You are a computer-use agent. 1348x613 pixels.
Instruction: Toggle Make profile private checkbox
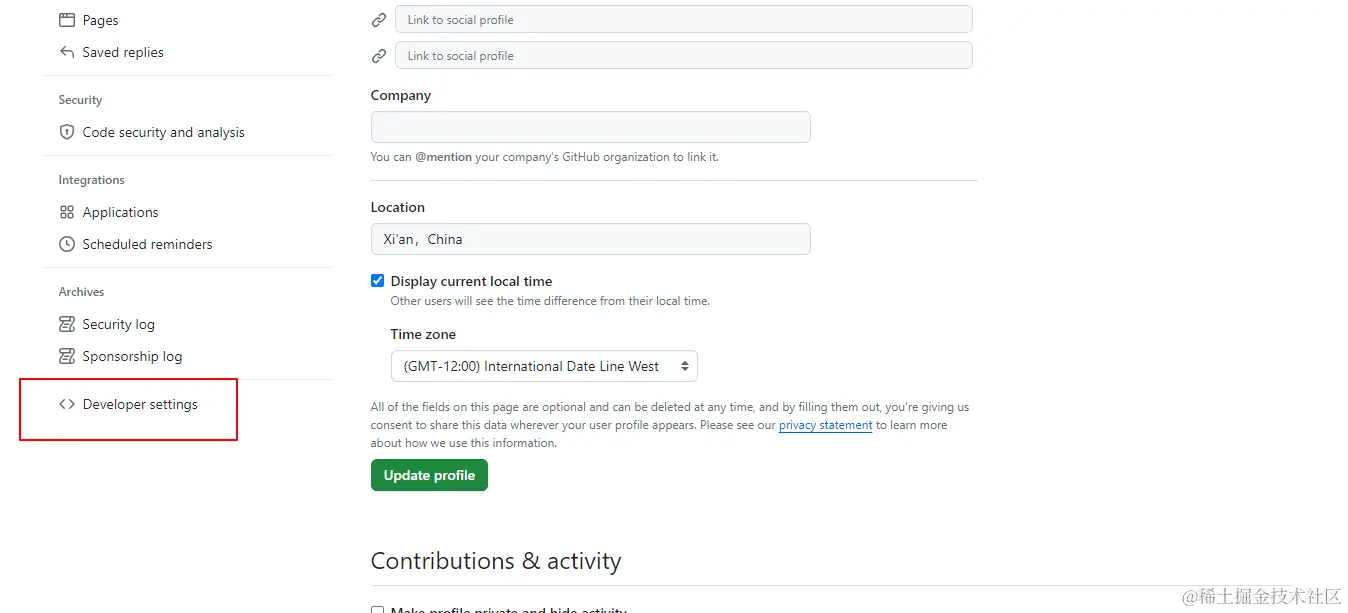(x=377, y=610)
